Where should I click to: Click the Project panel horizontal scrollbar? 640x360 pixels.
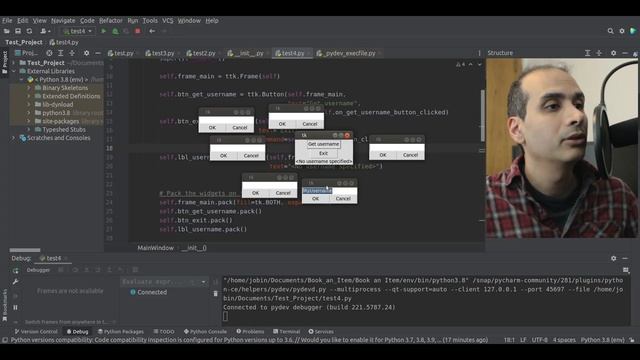coord(25,250)
